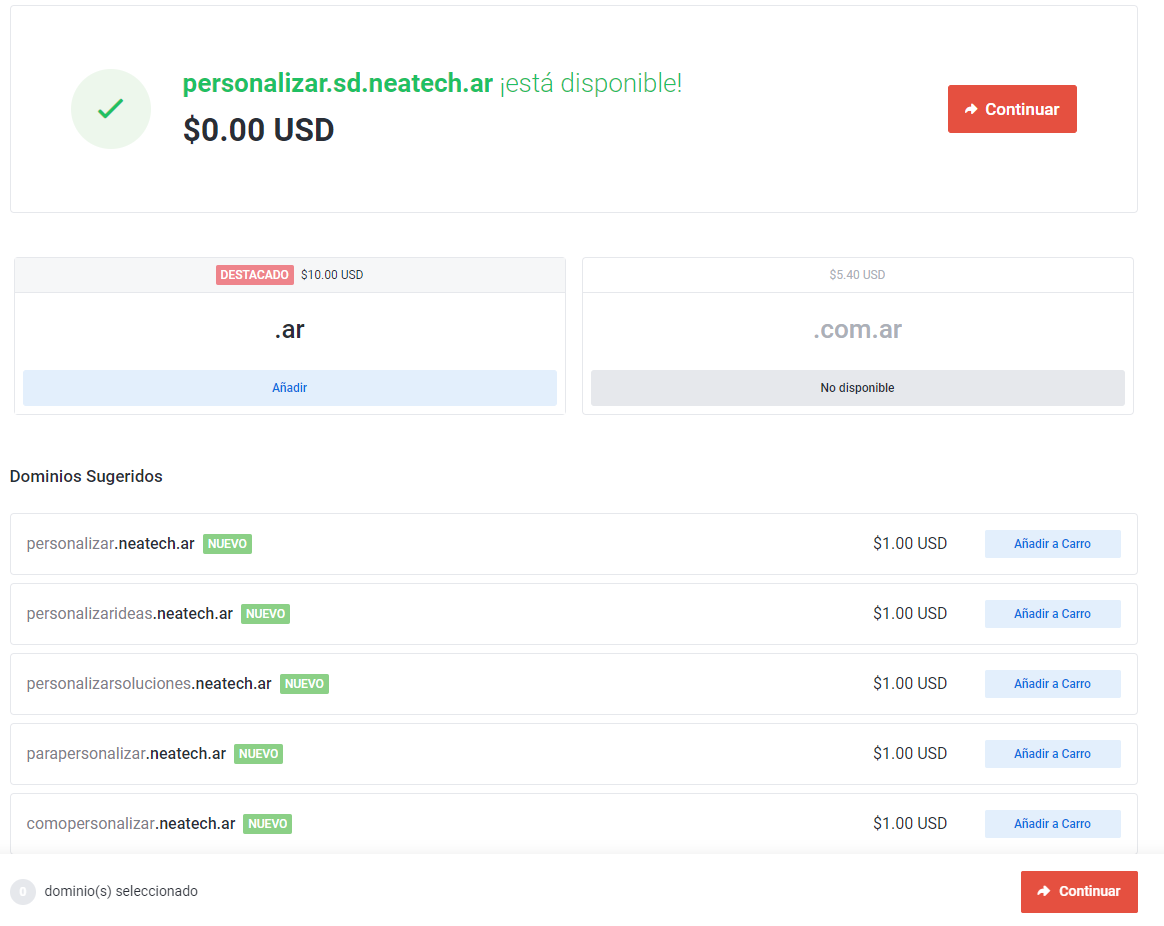The width and height of the screenshot is (1164, 926).
Task: Click Continuar button in the bottom bar
Action: (x=1079, y=891)
